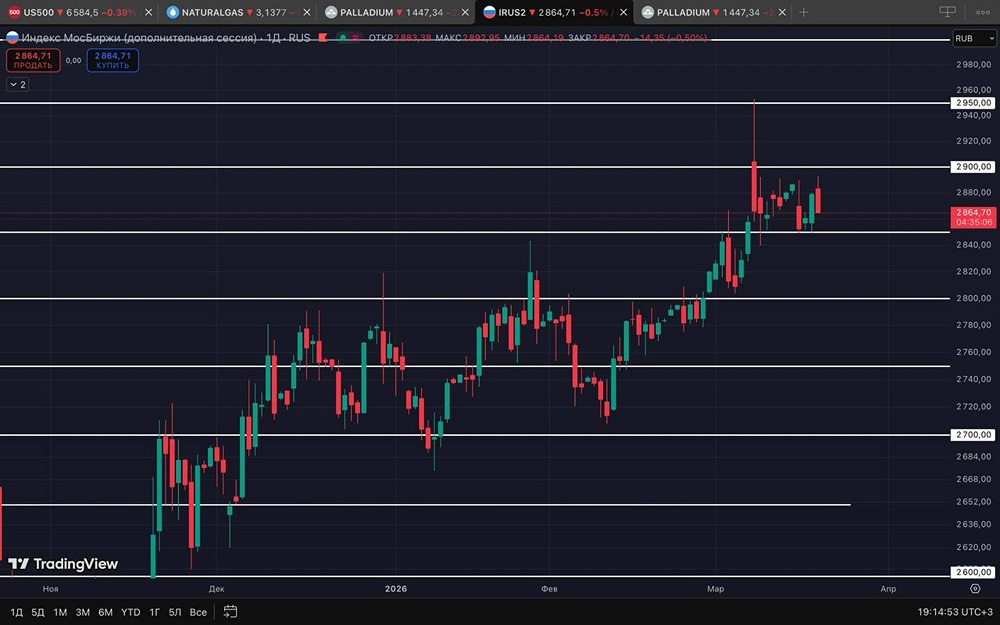Click the Апр label on the time axis
1000x625 pixels.
point(888,589)
